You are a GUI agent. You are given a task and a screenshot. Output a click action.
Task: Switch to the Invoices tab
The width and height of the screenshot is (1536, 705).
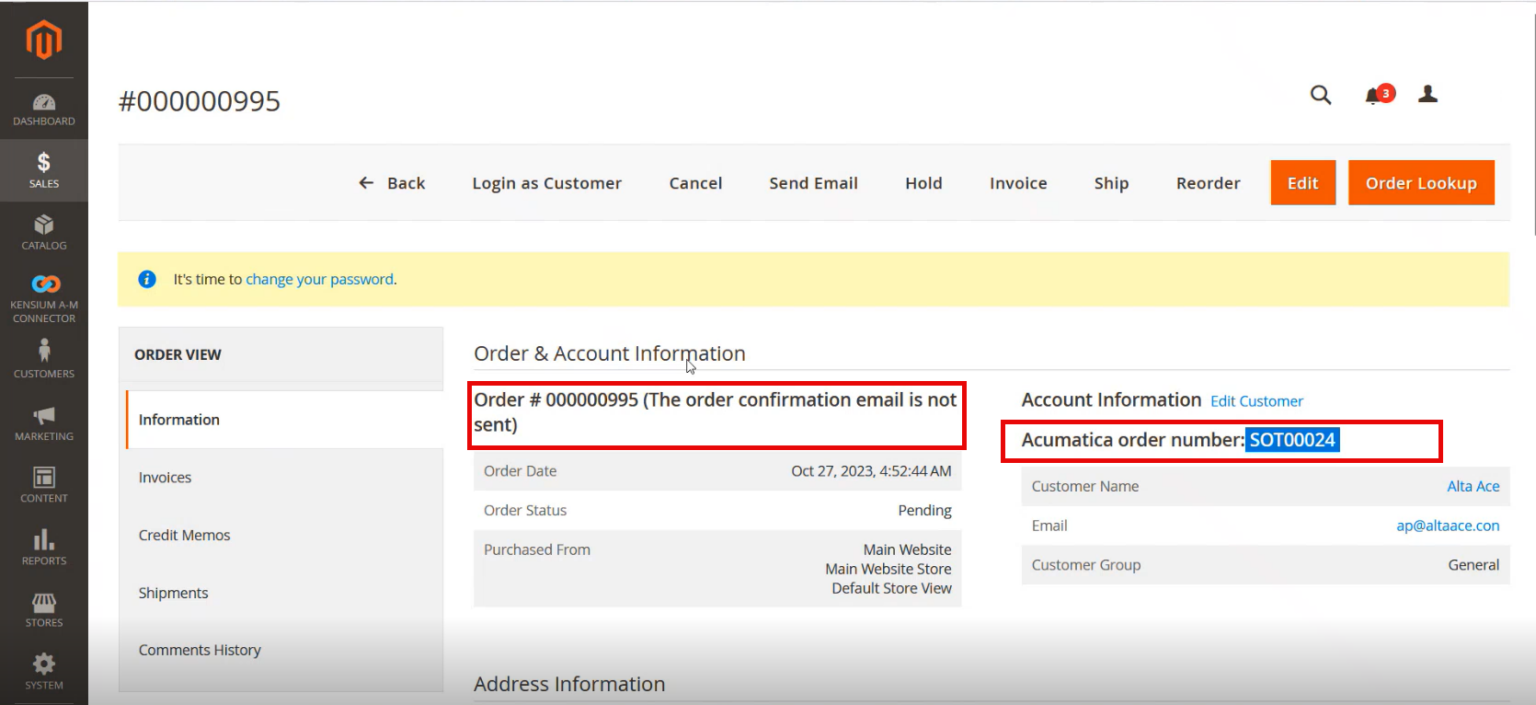[165, 477]
